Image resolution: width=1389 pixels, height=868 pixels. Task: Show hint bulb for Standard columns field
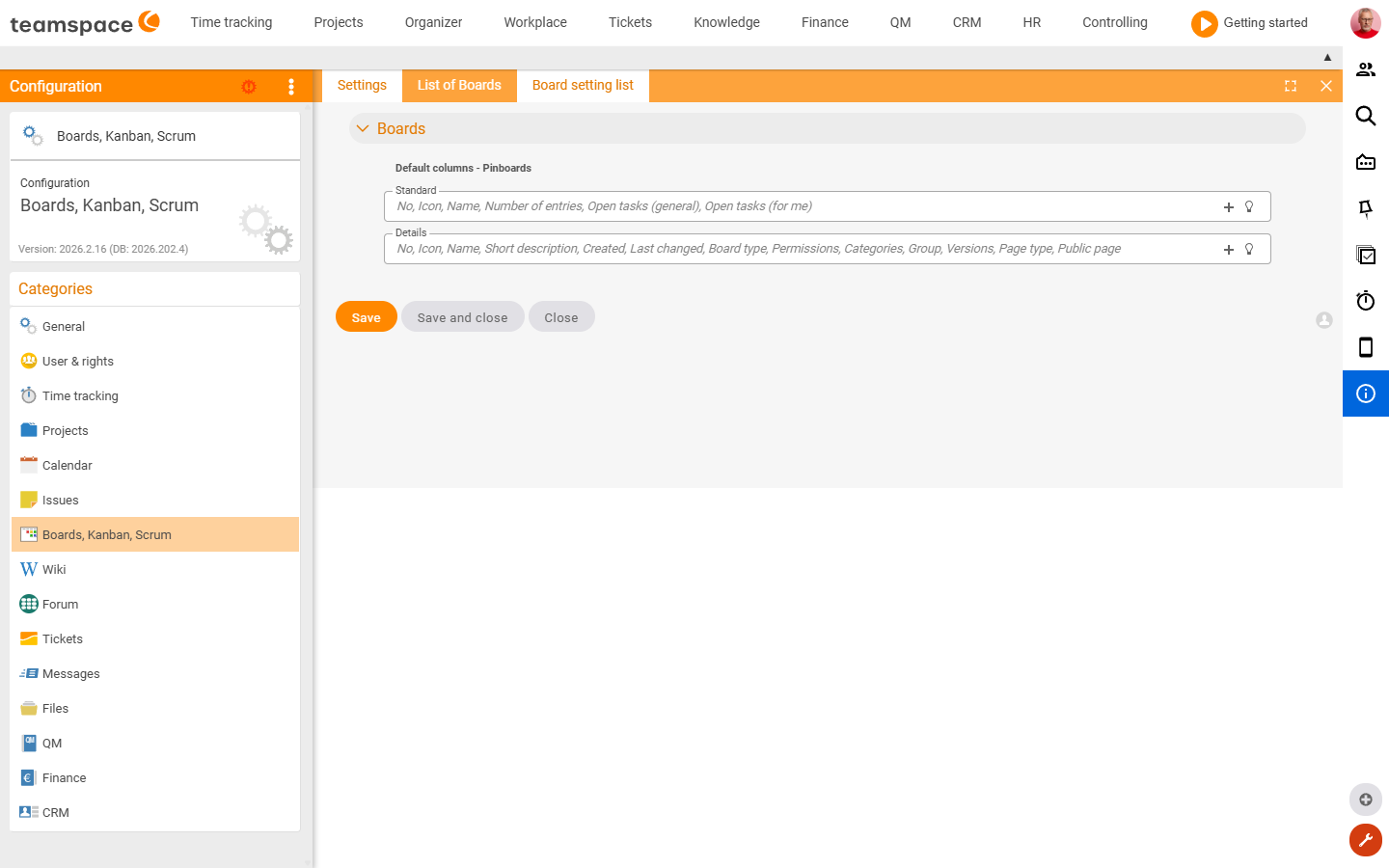click(1249, 206)
